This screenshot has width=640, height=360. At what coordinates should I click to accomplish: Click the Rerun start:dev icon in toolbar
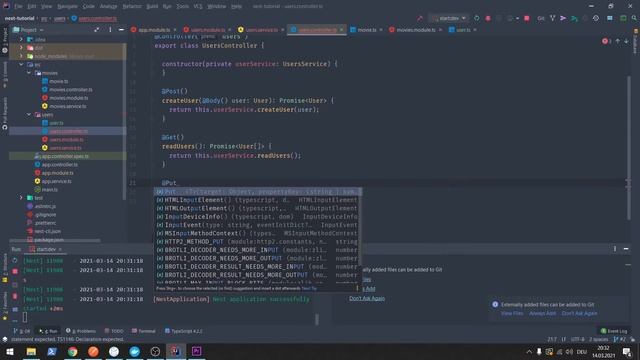pyautogui.click(x=476, y=18)
